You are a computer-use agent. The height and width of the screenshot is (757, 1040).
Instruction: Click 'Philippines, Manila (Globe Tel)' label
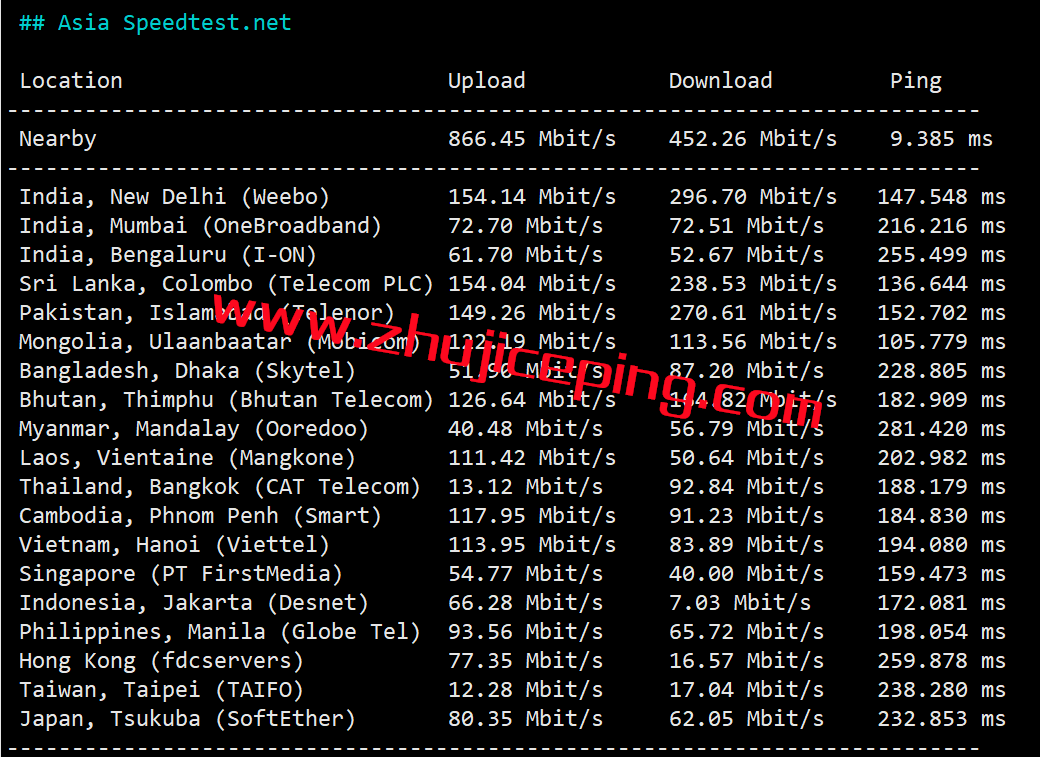click(220, 632)
